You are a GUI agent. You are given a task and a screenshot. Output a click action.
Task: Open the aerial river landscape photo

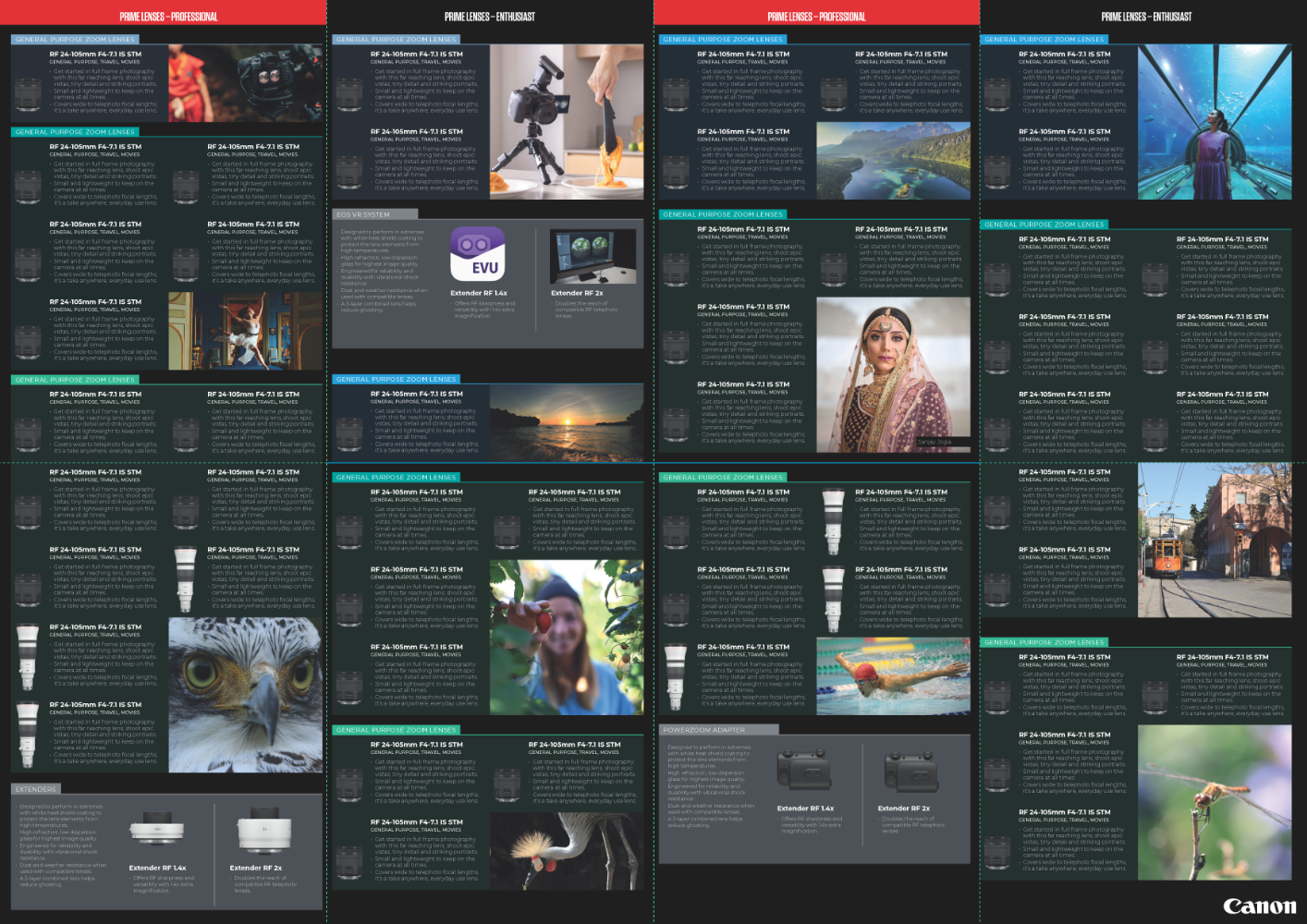tap(894, 161)
